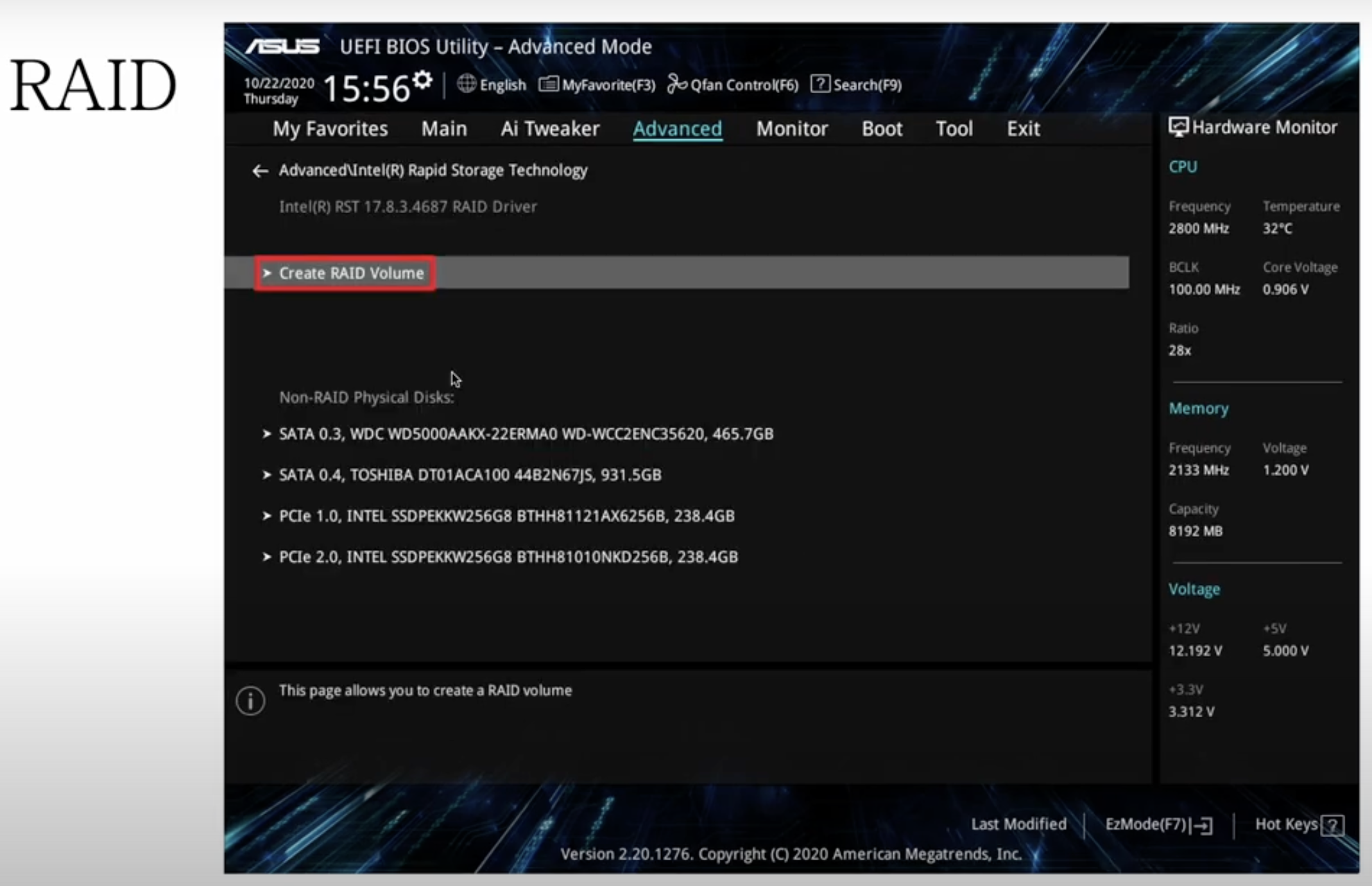Click BCLK value 100.00 MHz

1205,290
